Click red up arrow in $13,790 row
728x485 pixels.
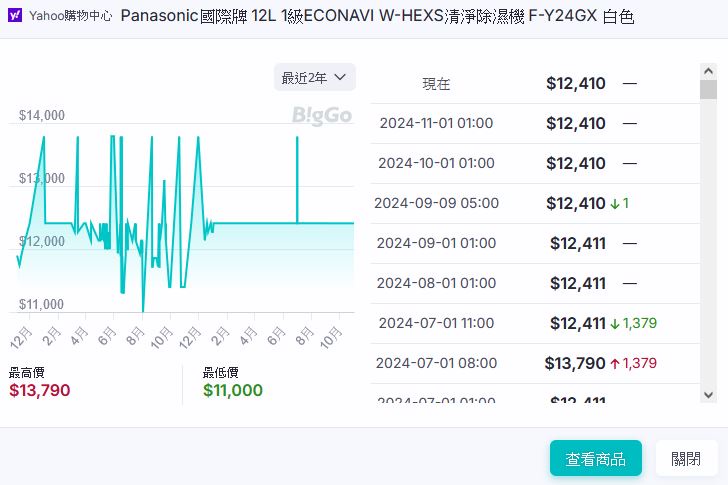pos(615,364)
